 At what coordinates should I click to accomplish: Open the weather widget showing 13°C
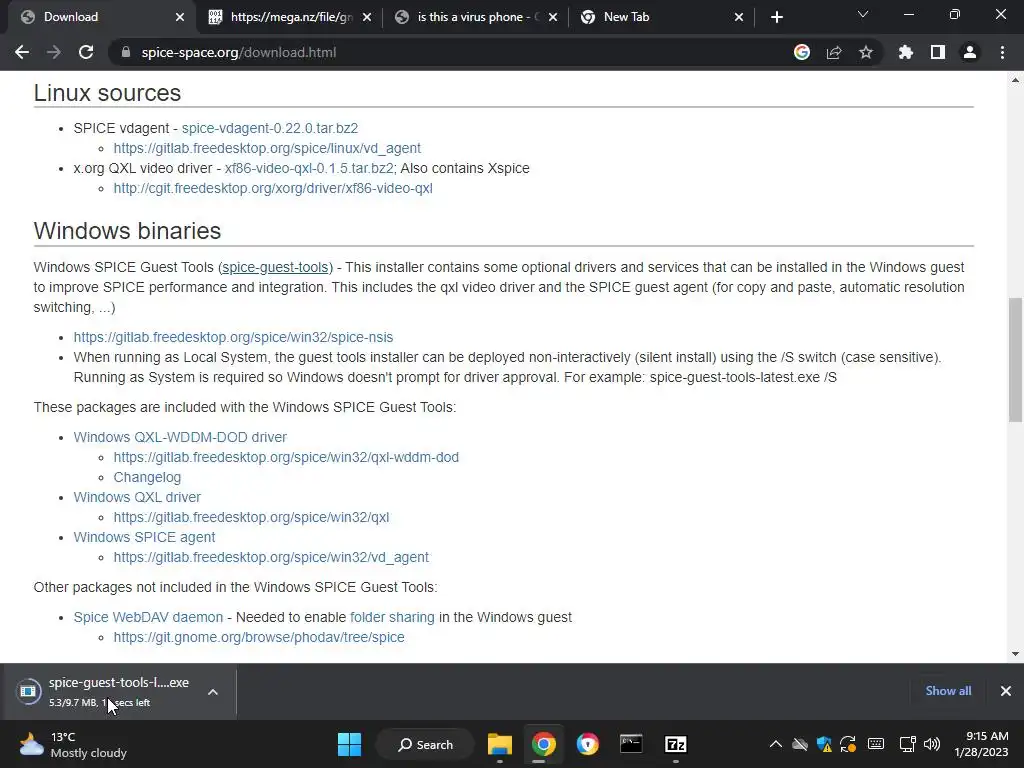coord(72,744)
